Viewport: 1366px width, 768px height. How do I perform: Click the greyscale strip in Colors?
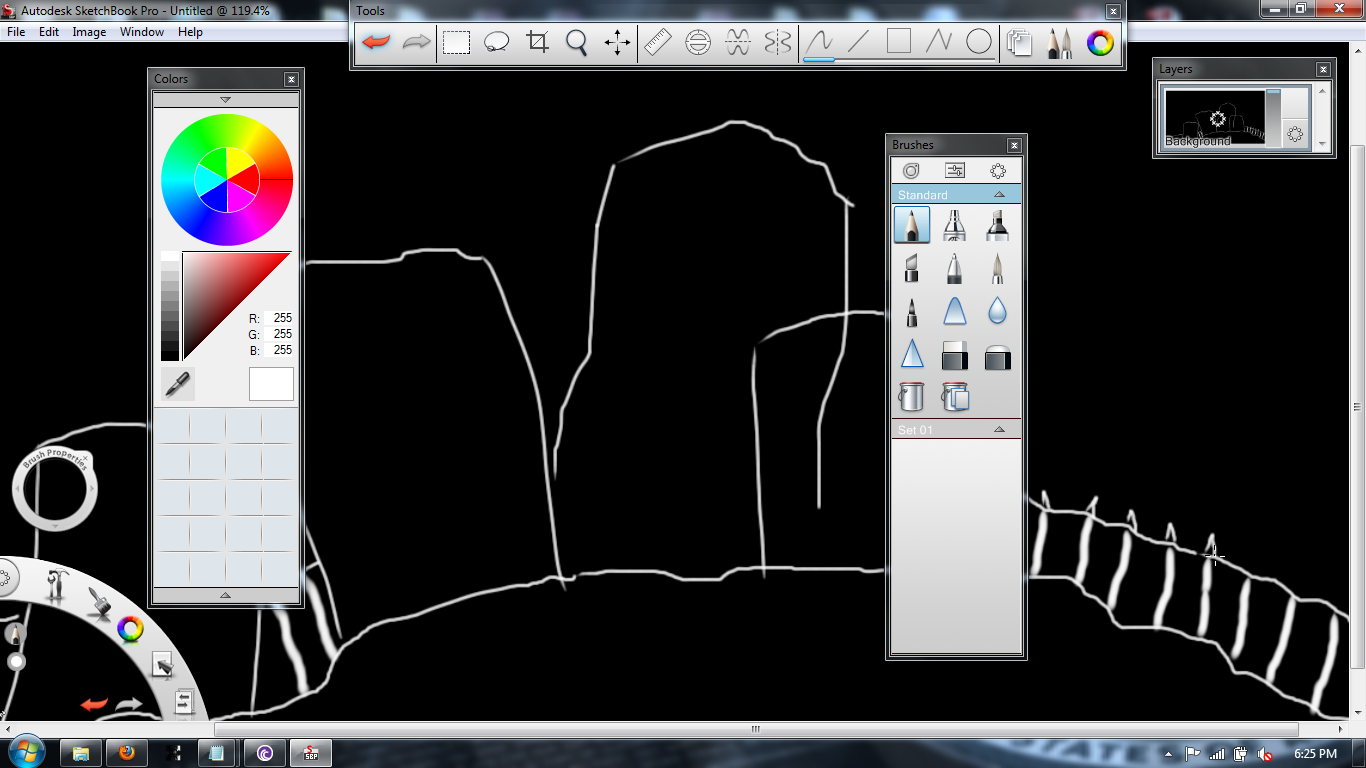pos(170,306)
